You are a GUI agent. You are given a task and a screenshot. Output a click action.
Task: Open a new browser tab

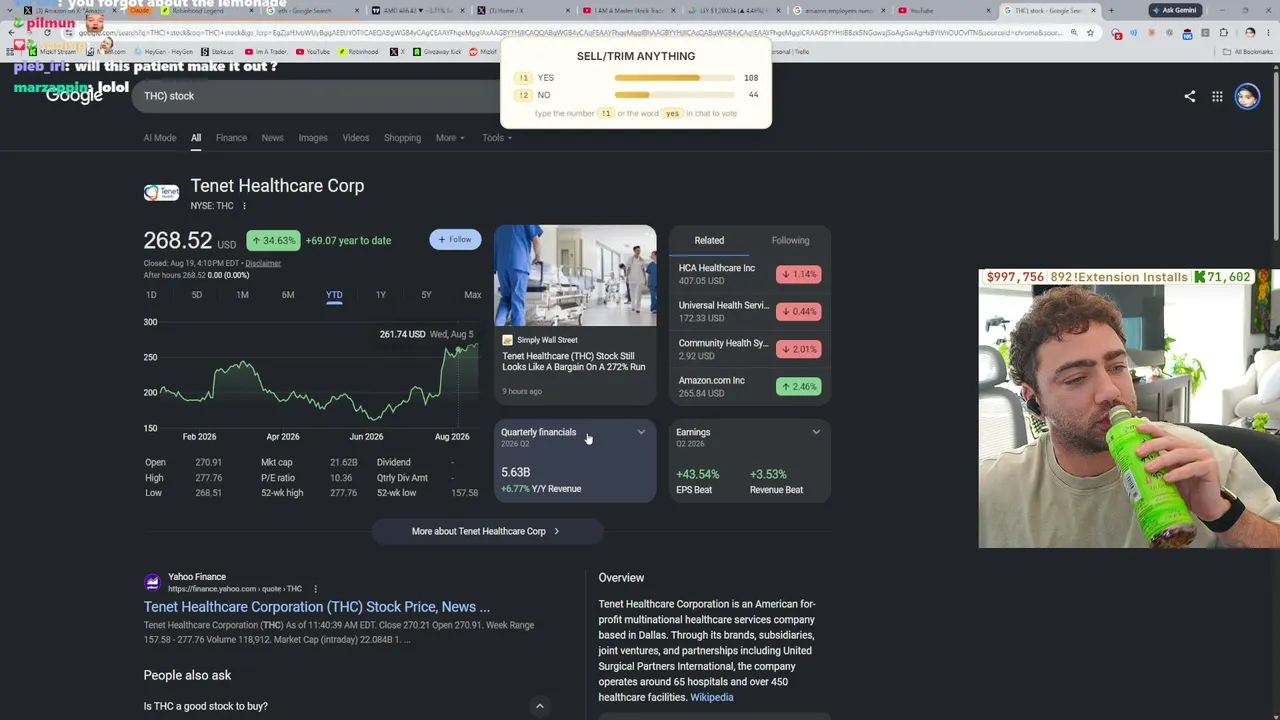pos(1111,10)
